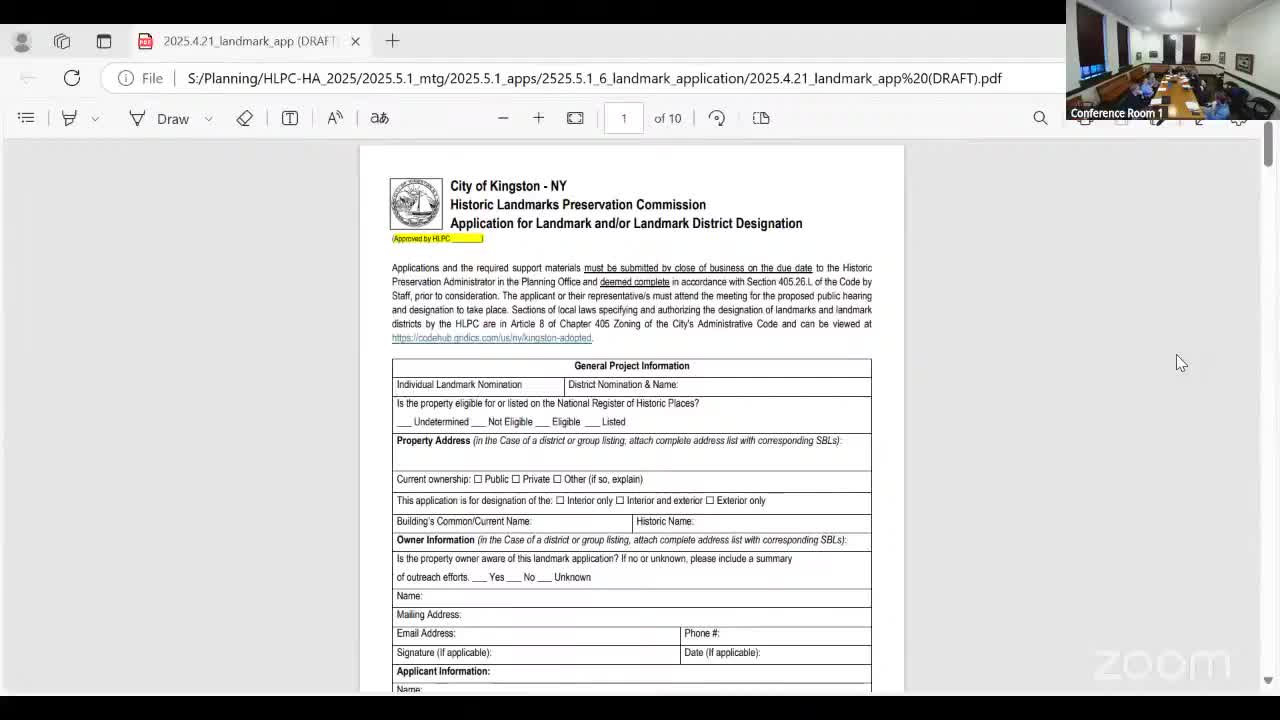
Task: Rotate the PDF page
Action: click(716, 118)
